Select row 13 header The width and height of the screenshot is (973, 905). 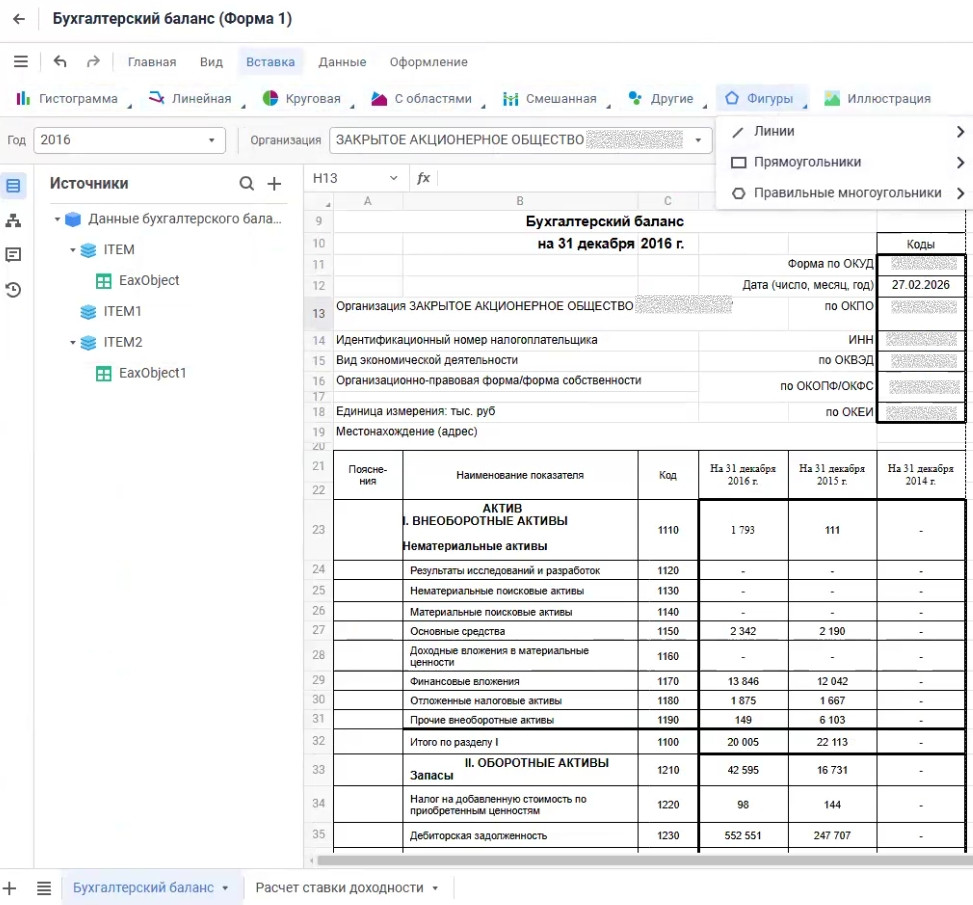tap(319, 313)
